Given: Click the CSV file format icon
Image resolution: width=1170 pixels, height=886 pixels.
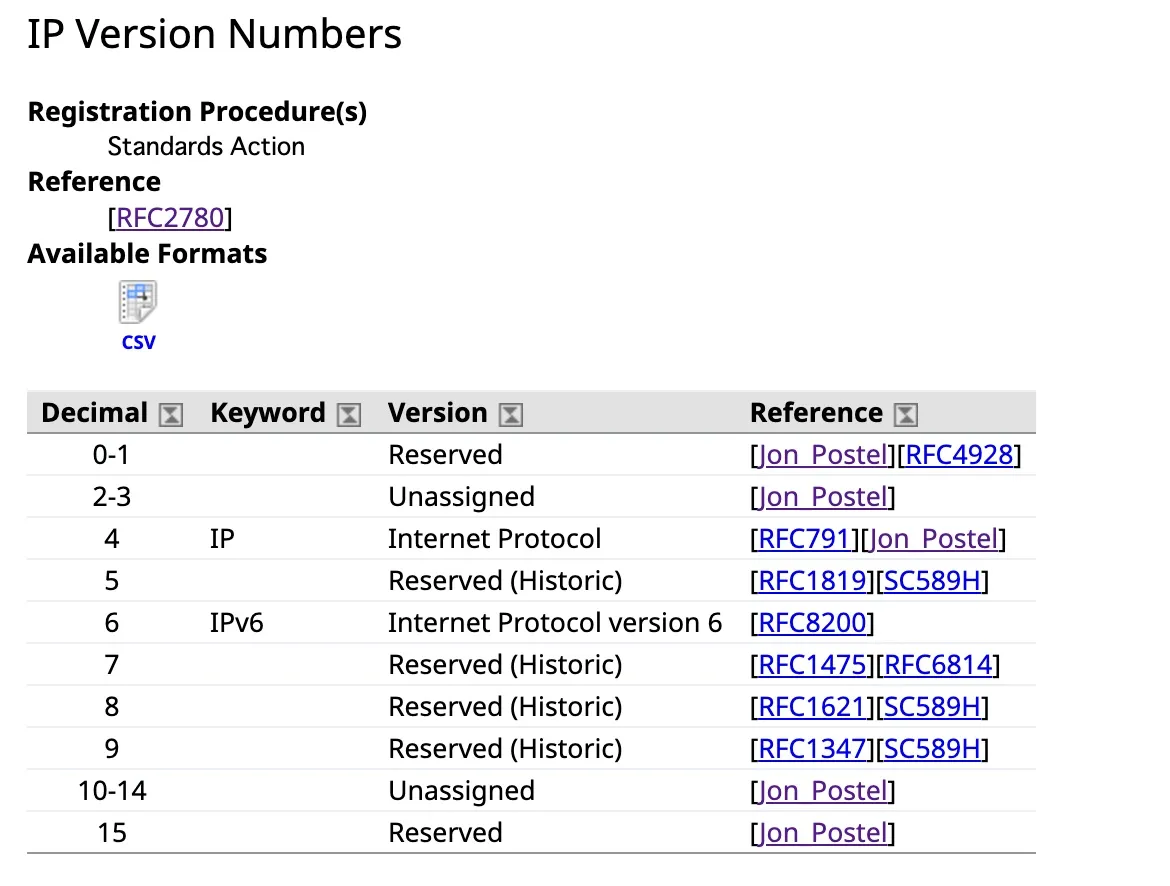Looking at the screenshot, I should coord(138,302).
